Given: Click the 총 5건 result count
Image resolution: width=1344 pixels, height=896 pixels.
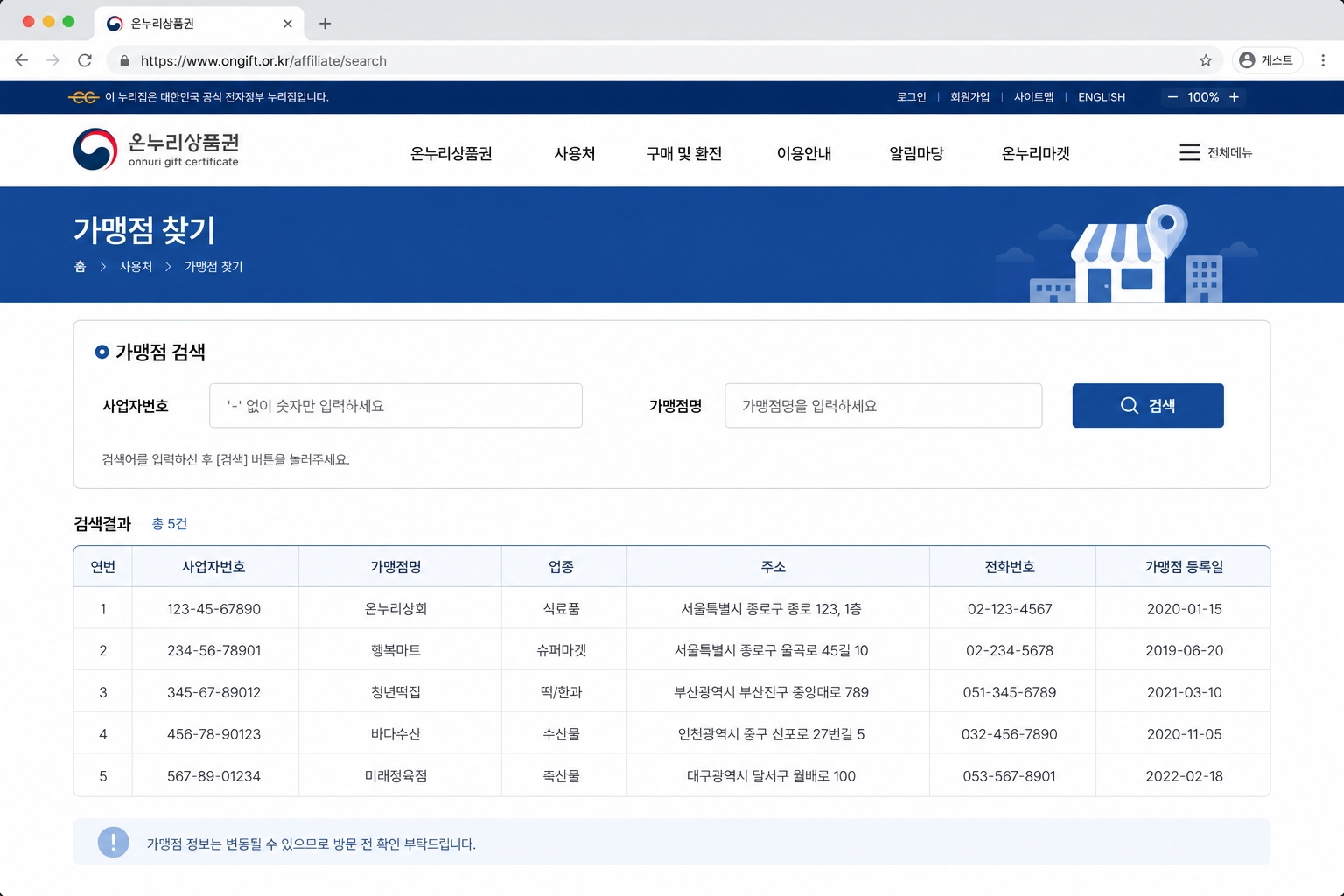Looking at the screenshot, I should tap(170, 523).
